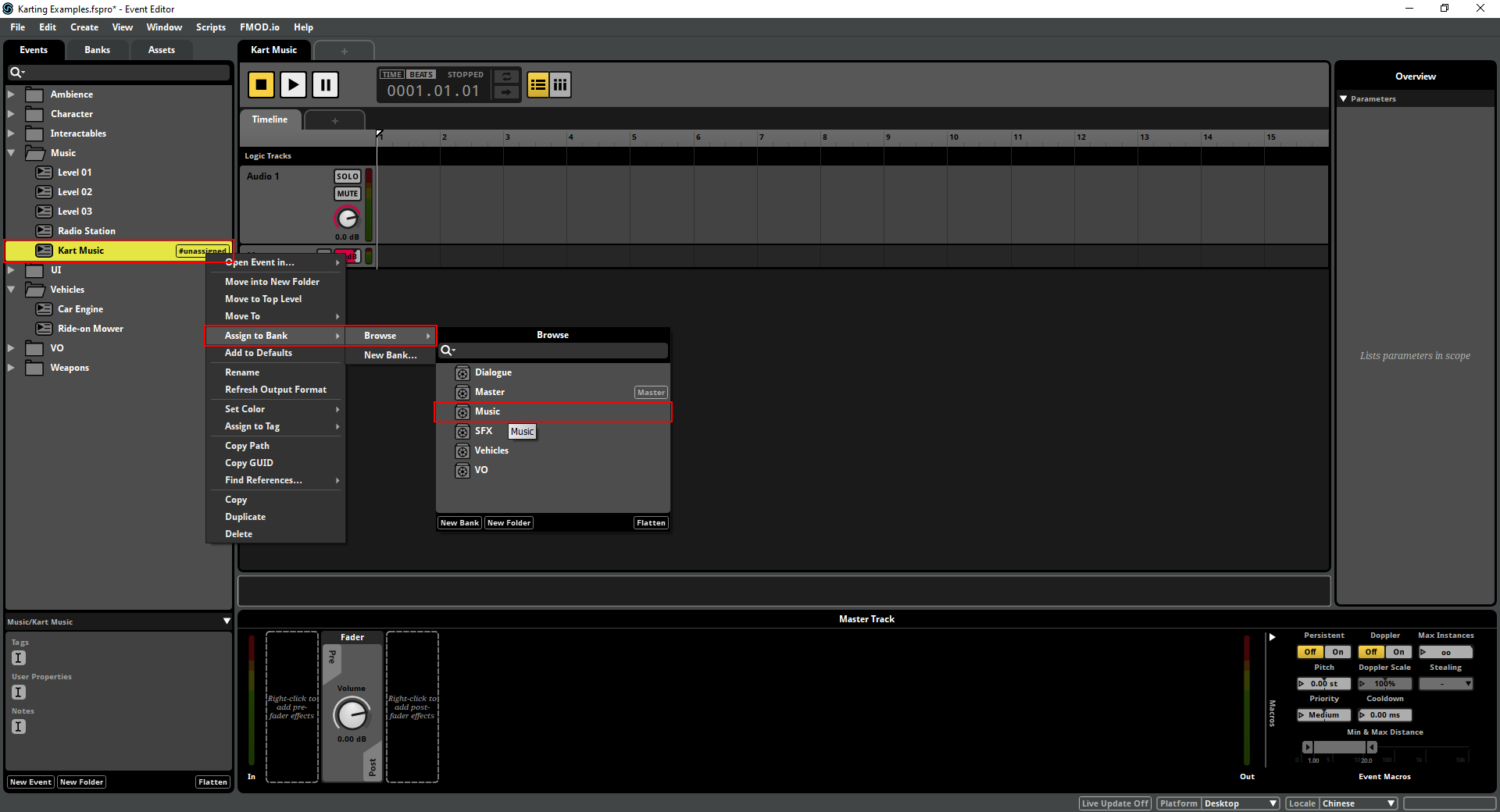
Task: Mute the Audio 1 track
Action: pyautogui.click(x=347, y=193)
